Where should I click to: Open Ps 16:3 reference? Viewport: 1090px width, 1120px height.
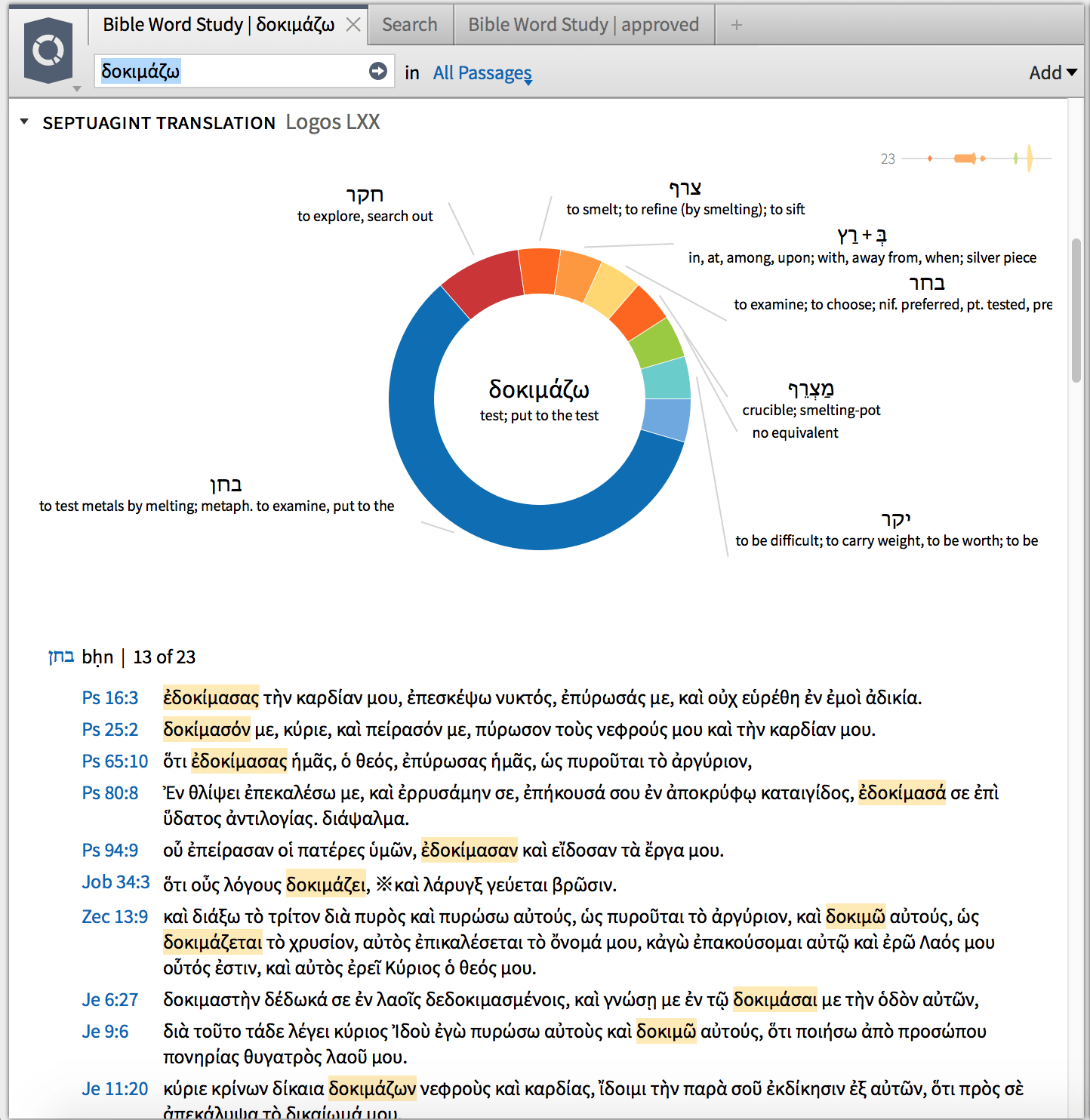coord(110,697)
